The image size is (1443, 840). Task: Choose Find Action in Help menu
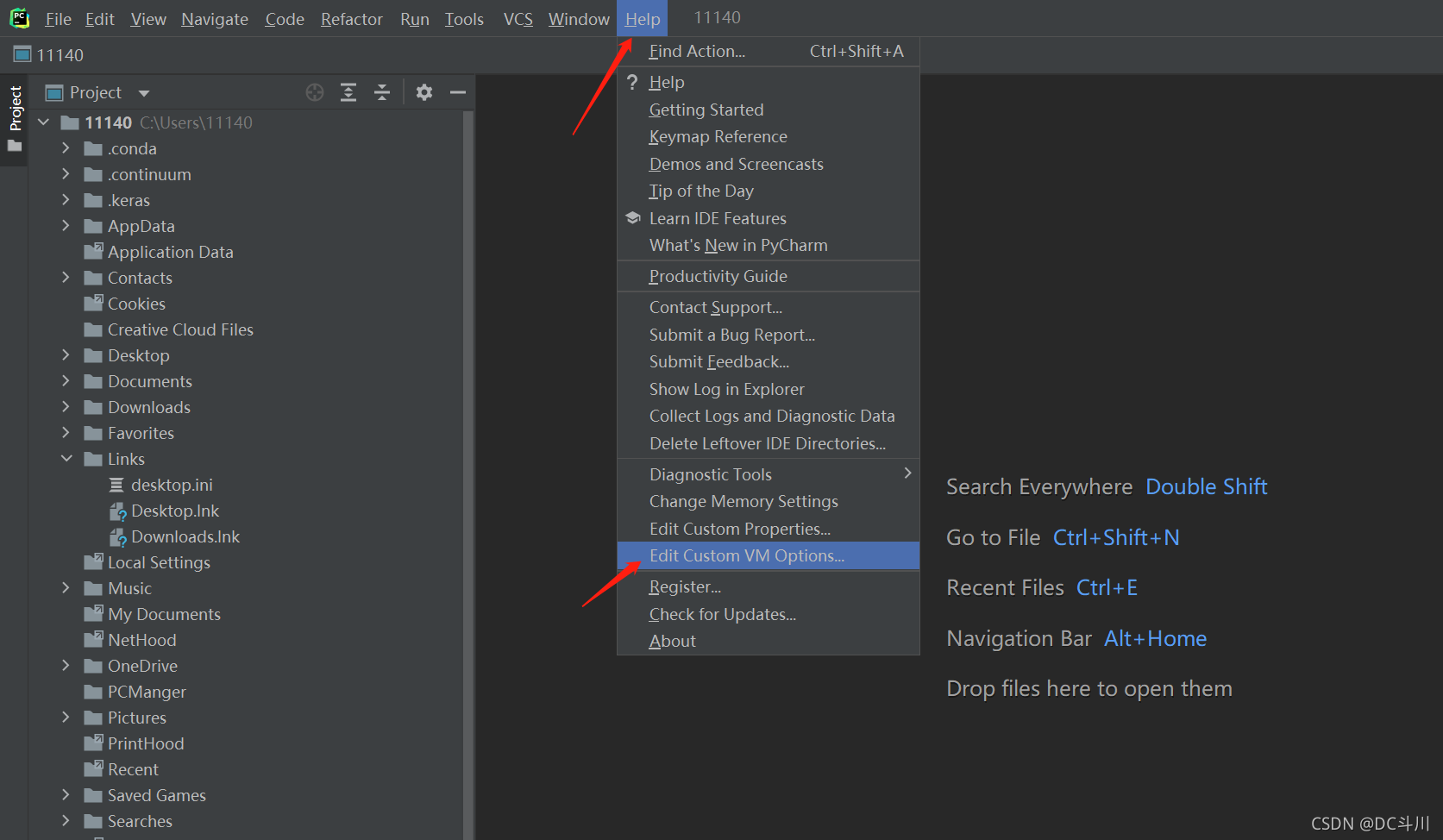(769, 51)
